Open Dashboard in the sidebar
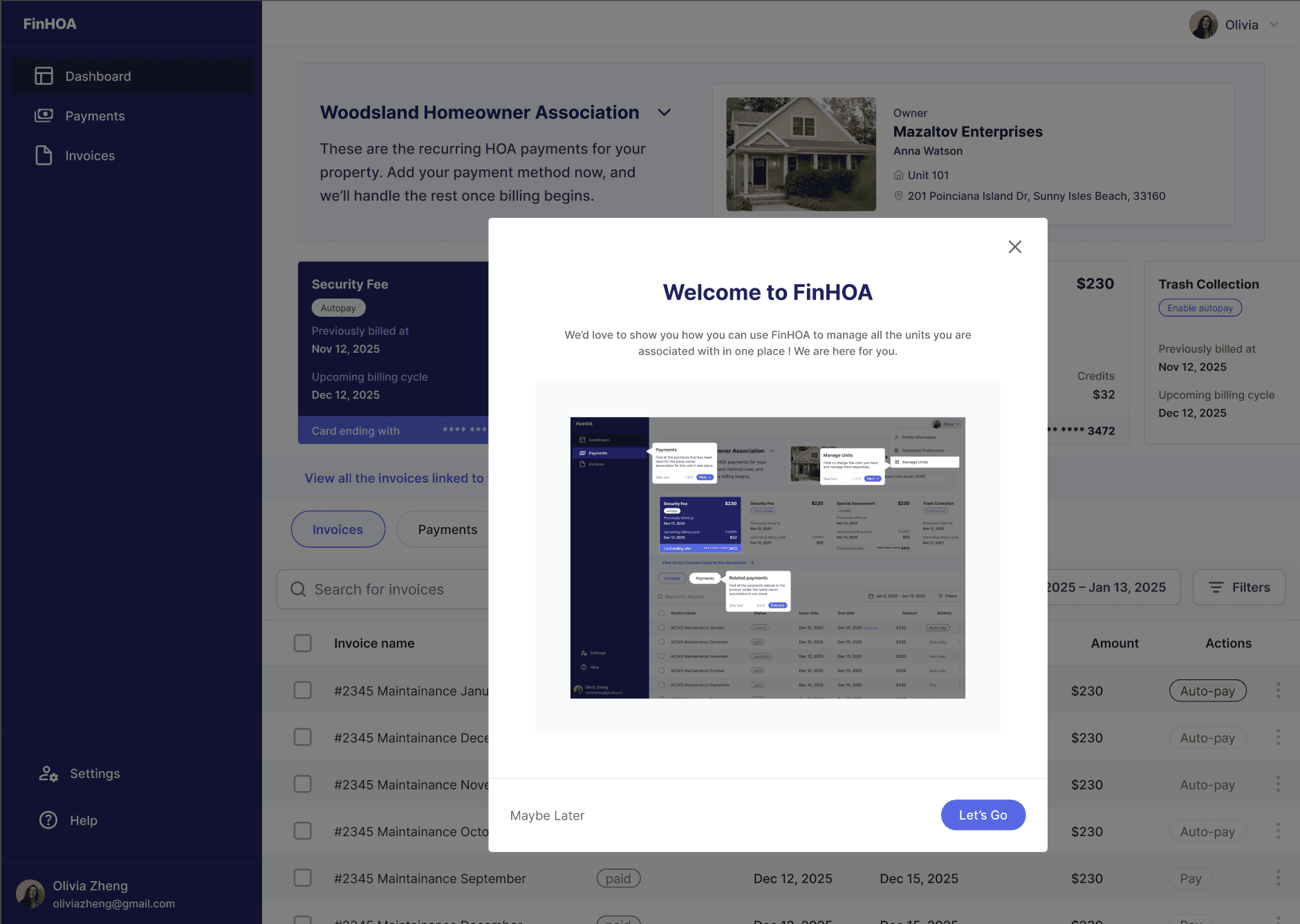The height and width of the screenshot is (924, 1300). [x=132, y=76]
